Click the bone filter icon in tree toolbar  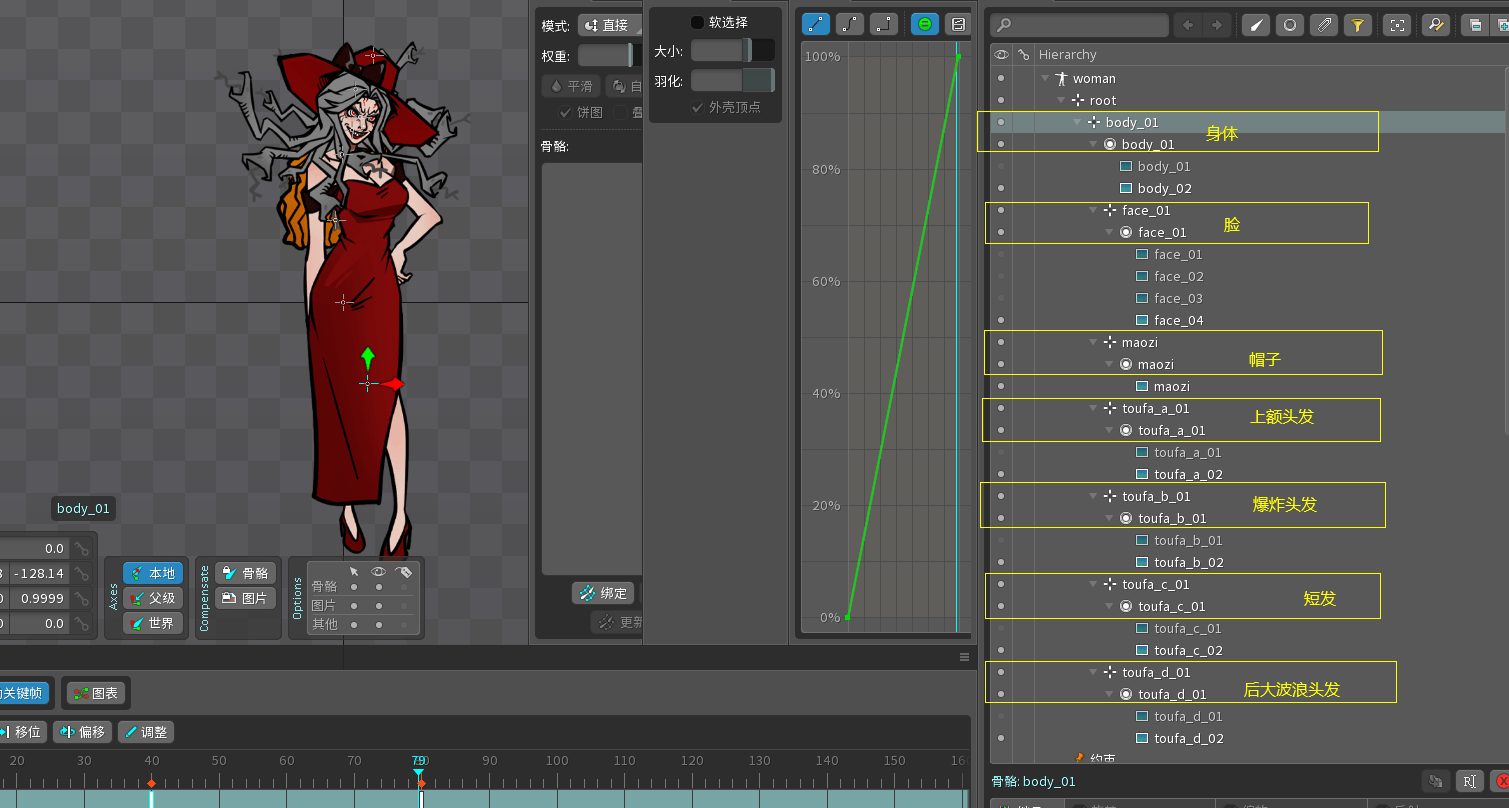(1256, 25)
